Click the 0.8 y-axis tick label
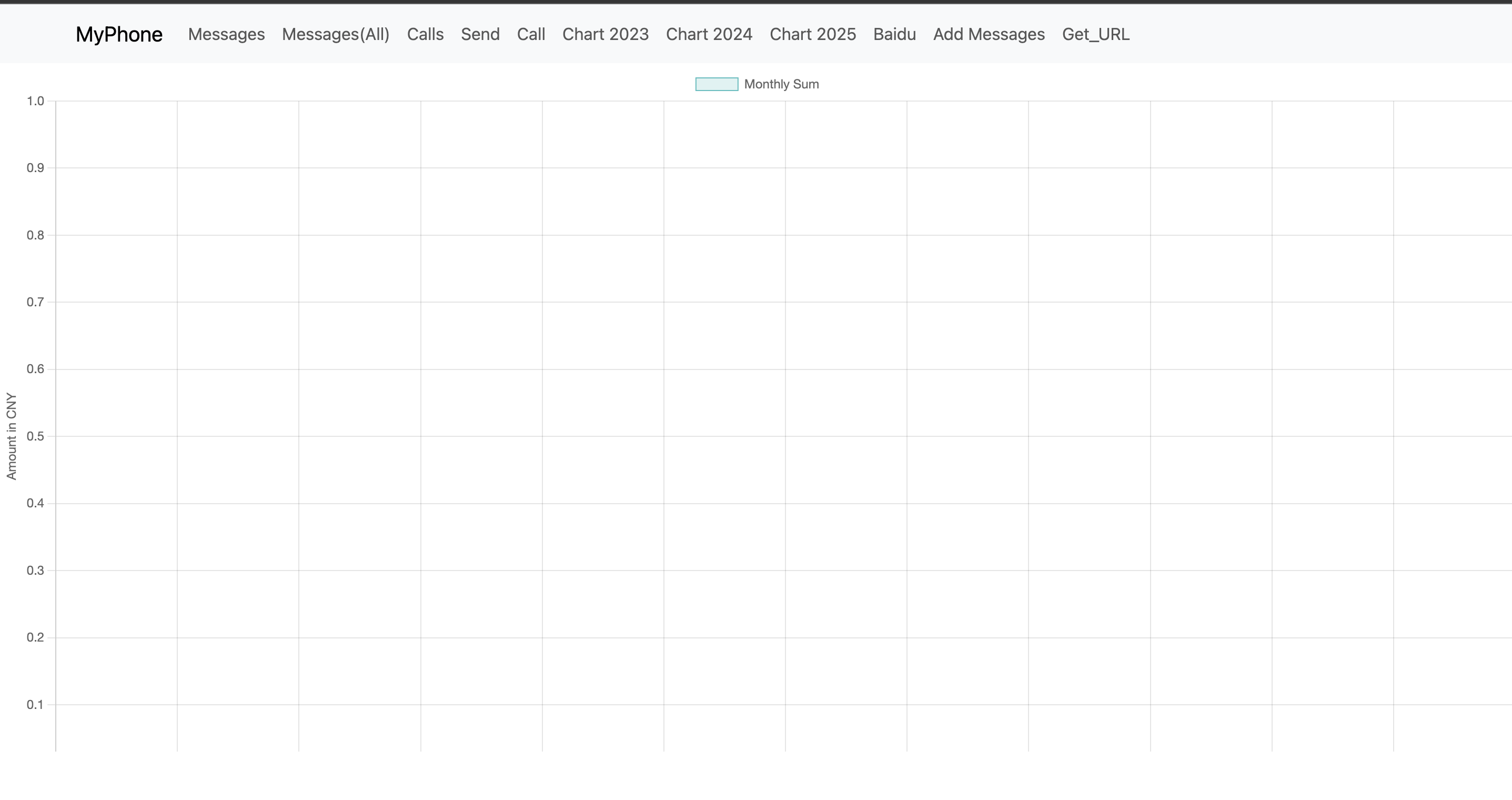 tap(35, 235)
